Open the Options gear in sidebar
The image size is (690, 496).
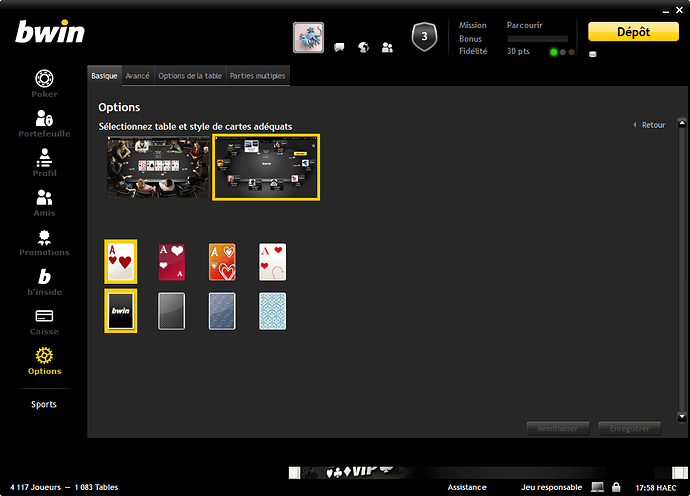pyautogui.click(x=44, y=361)
